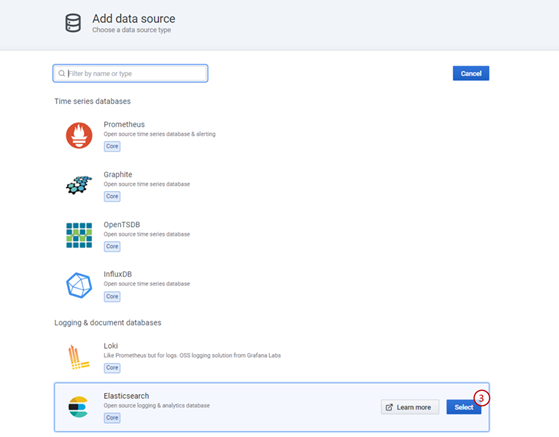
Task: Click the 'Logging & document databases' heading
Action: pos(108,323)
